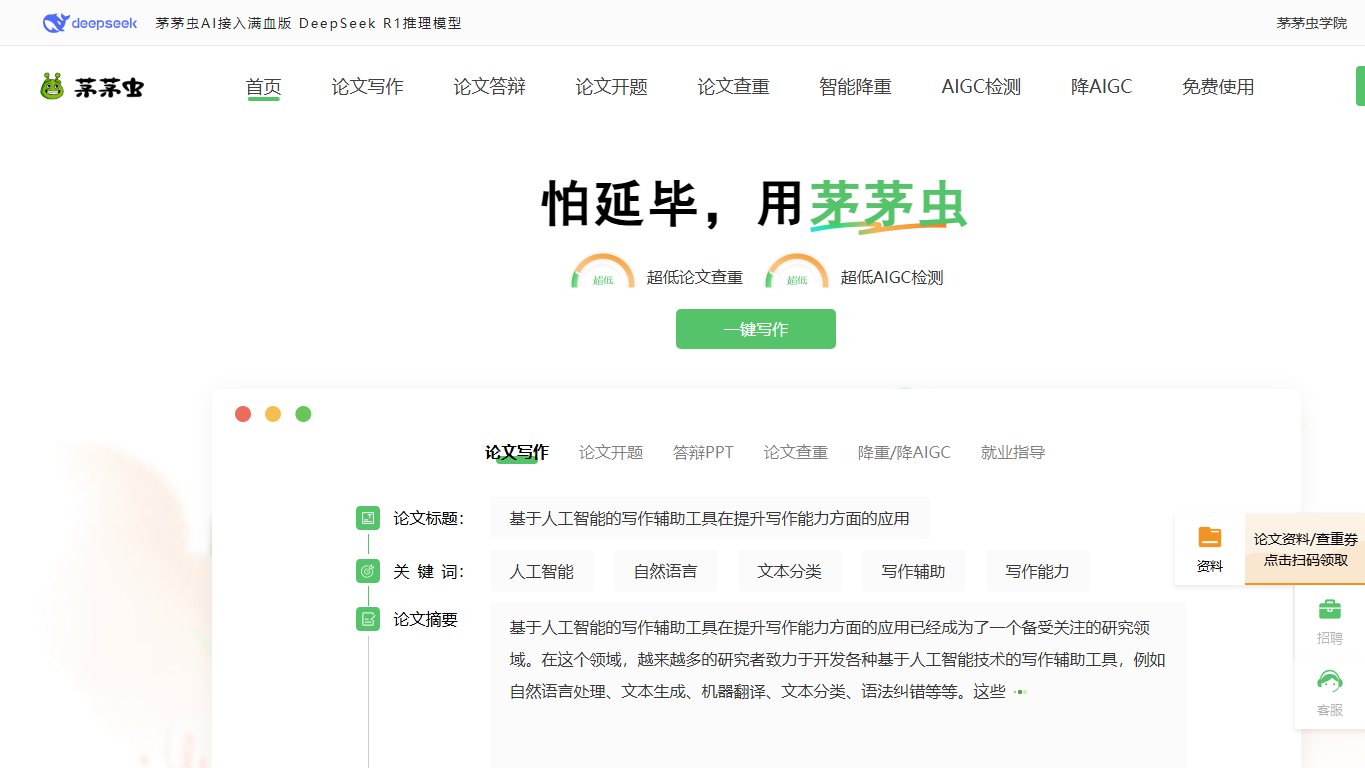
Task: Open the 客服 headset icon
Action: click(1329, 681)
